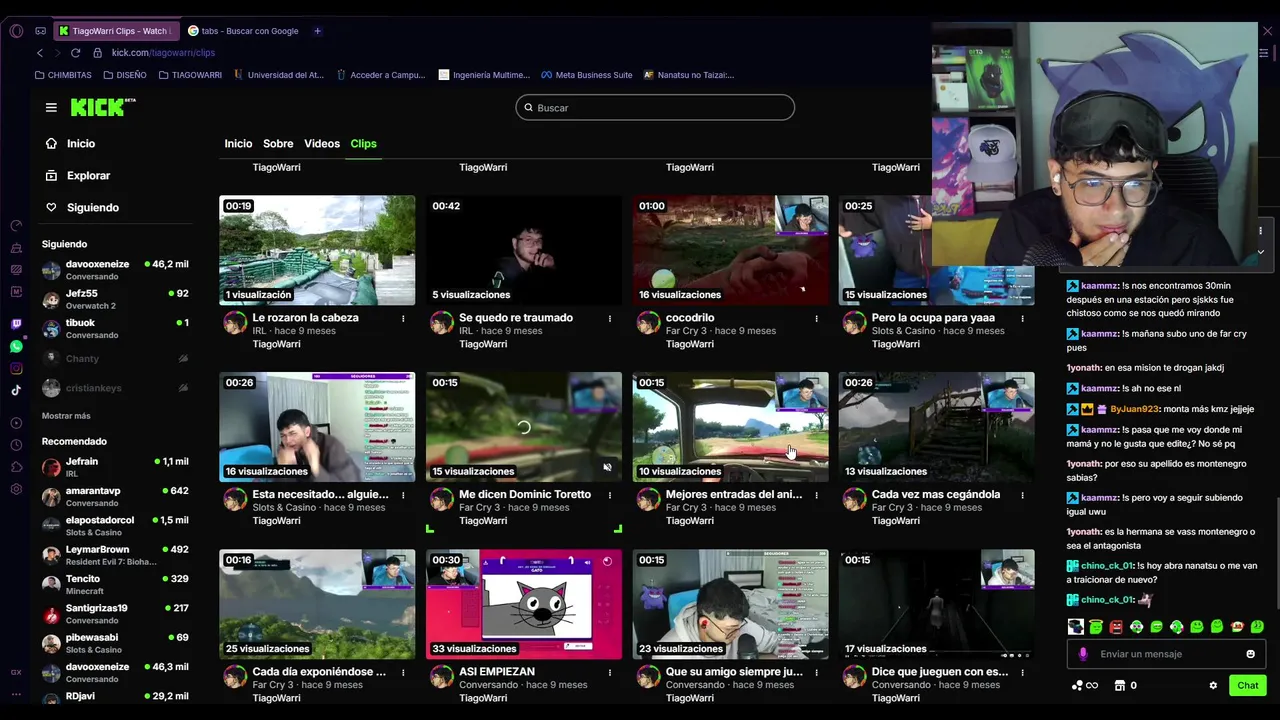Open the emoji picker in chat input
The width and height of the screenshot is (1280, 720).
1250,654
